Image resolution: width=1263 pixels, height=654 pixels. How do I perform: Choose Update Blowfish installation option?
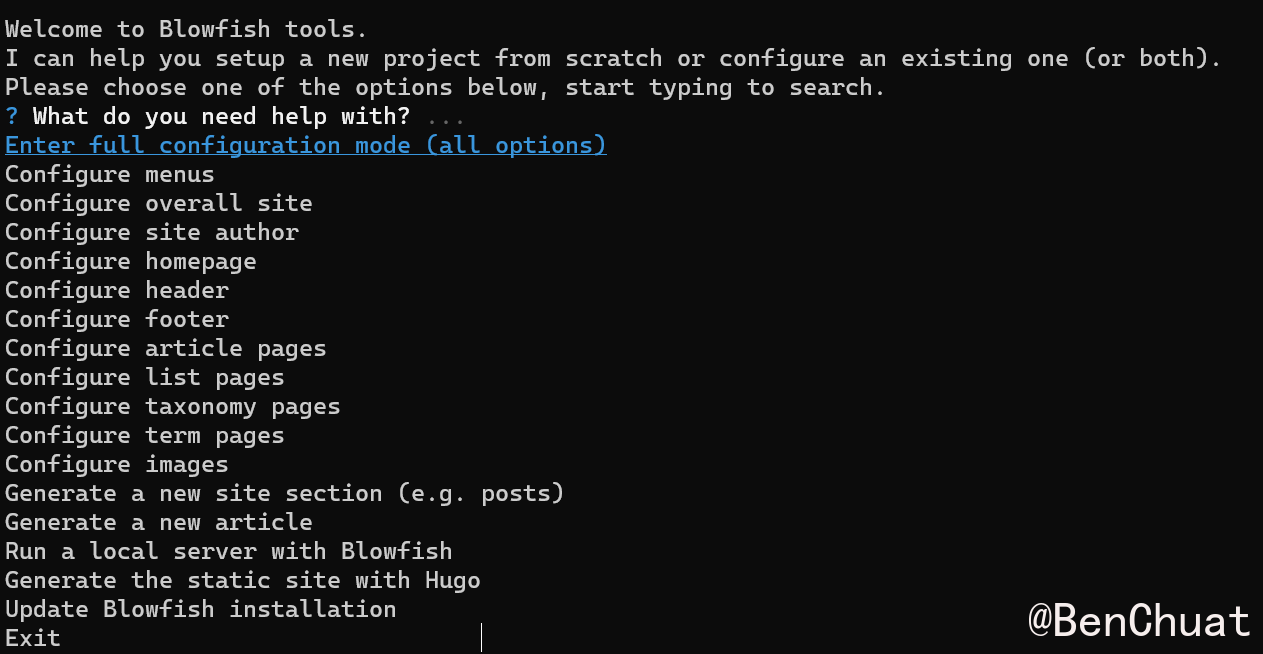[x=201, y=610]
